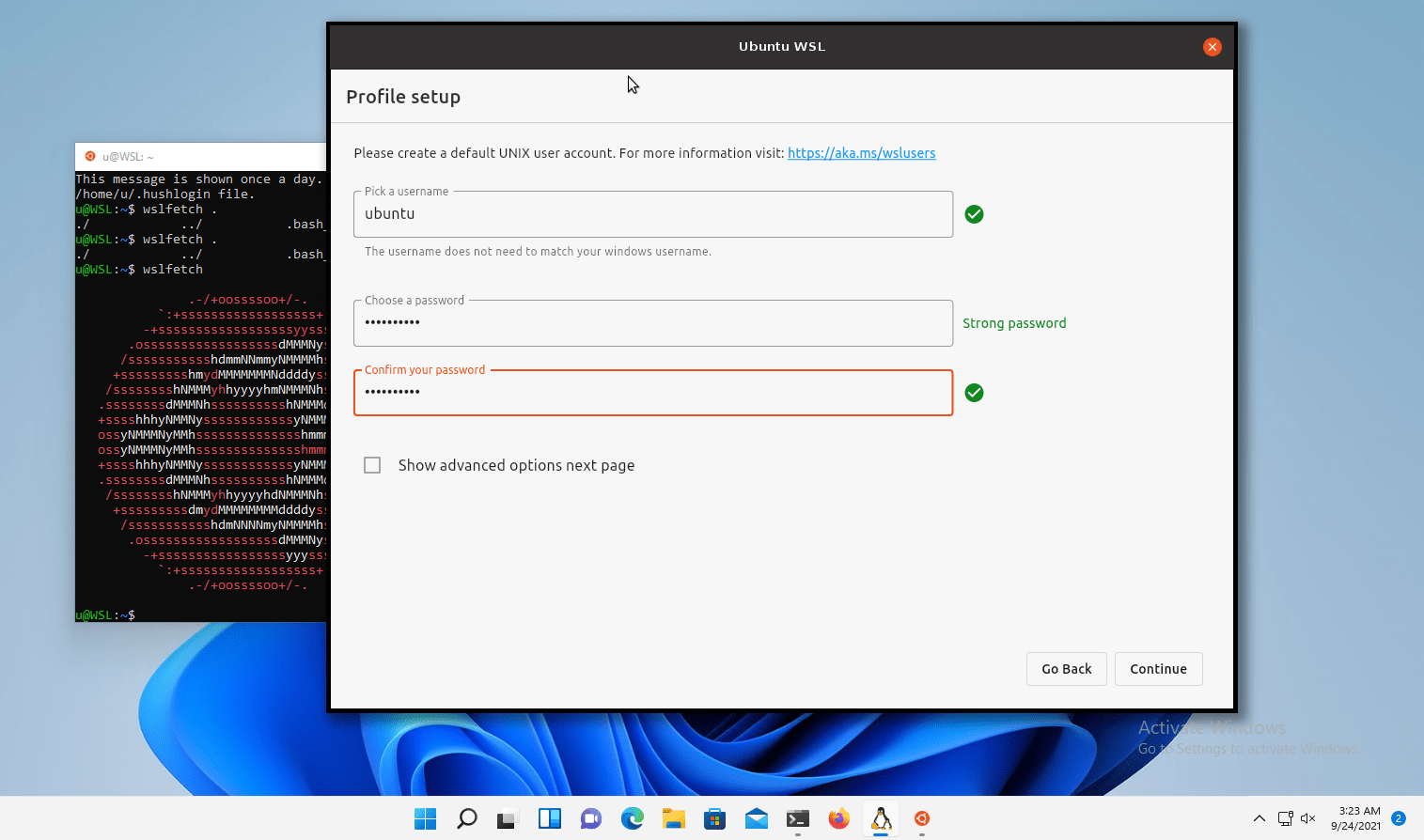Focus the Pick a username field
Viewport: 1424px width, 840px height.
click(653, 214)
